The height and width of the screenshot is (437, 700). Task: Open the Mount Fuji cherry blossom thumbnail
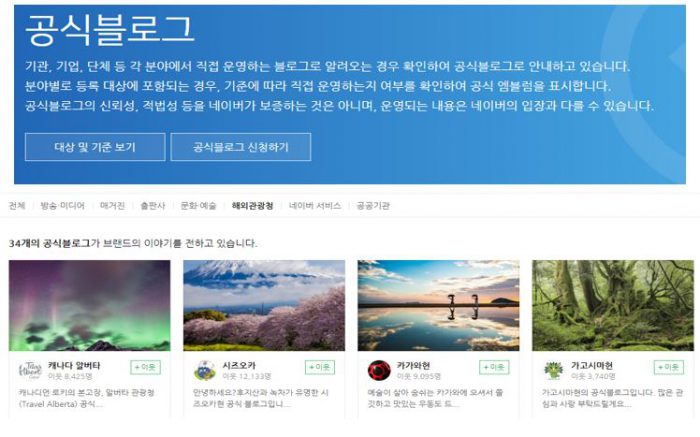coord(264,305)
